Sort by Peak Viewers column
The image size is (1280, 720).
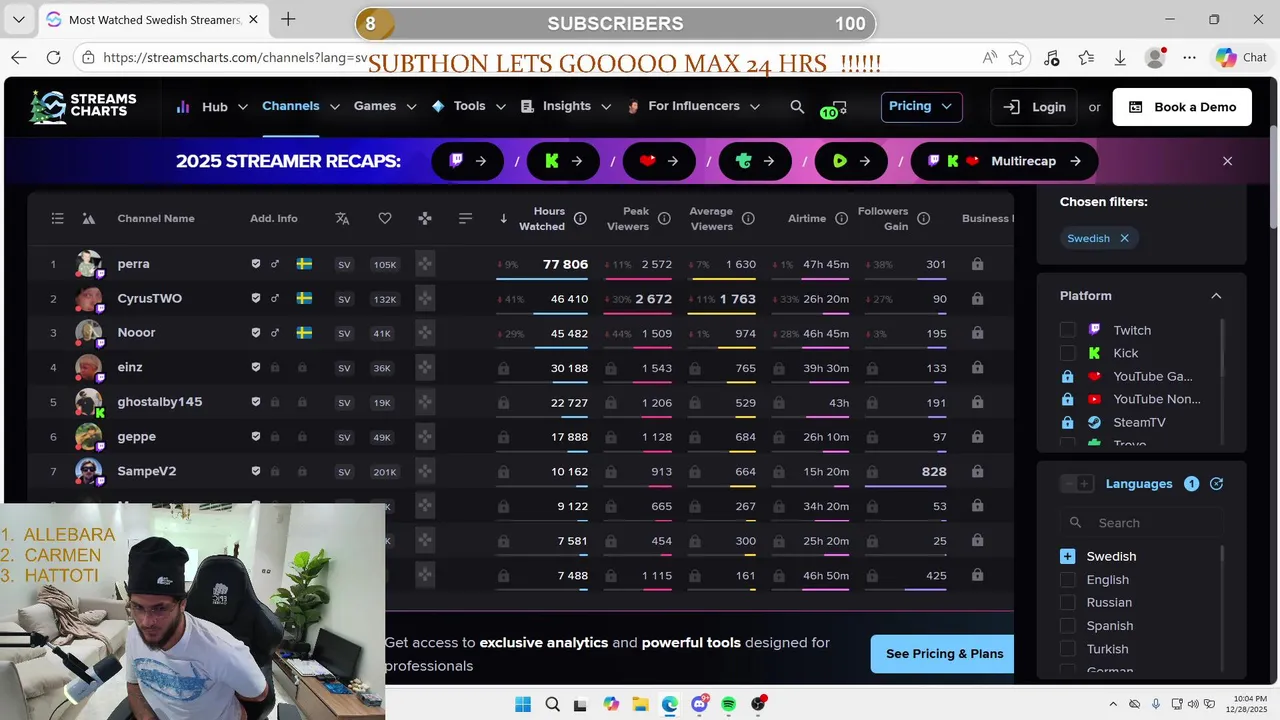click(628, 219)
